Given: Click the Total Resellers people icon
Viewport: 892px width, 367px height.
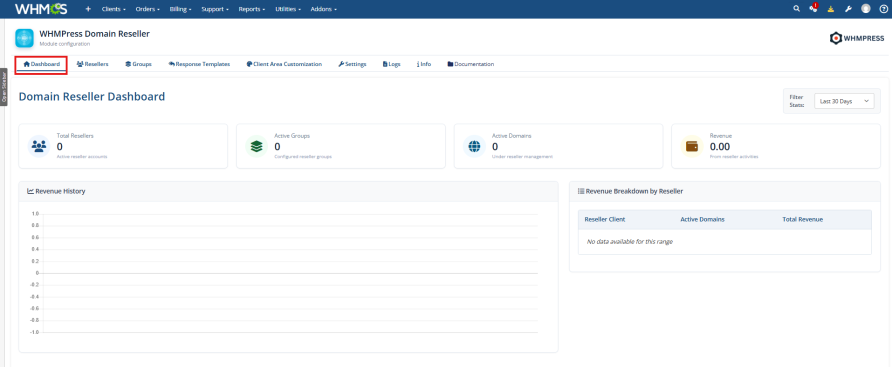Looking at the screenshot, I should click(x=39, y=146).
